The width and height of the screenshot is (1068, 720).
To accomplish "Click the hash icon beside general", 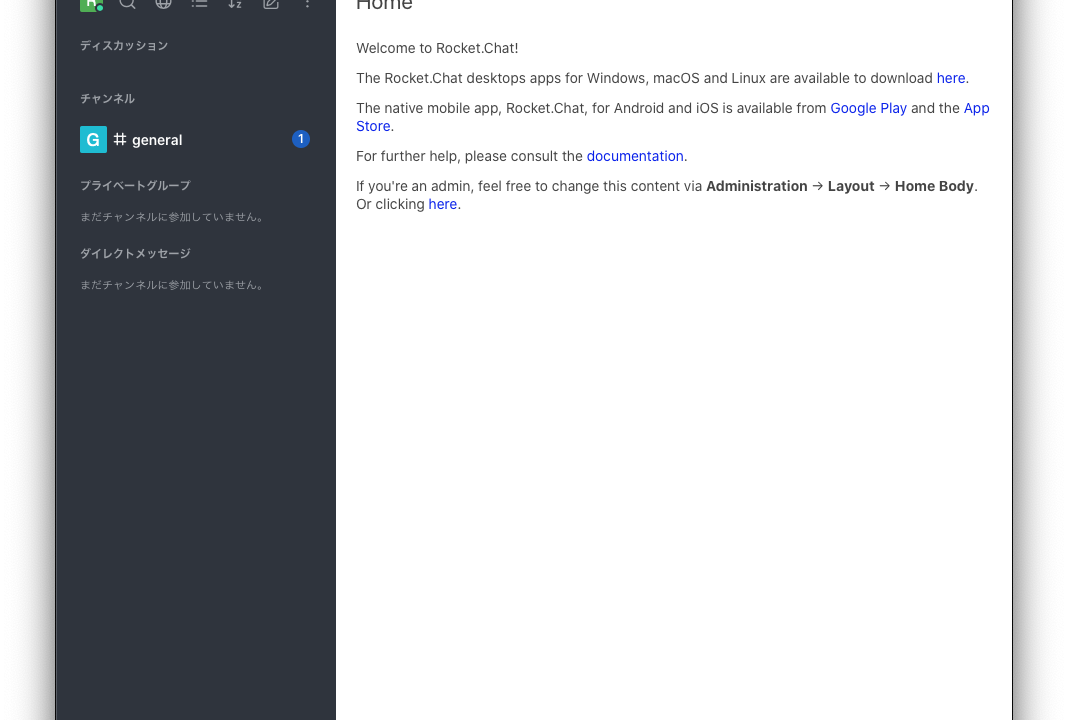I will (120, 140).
